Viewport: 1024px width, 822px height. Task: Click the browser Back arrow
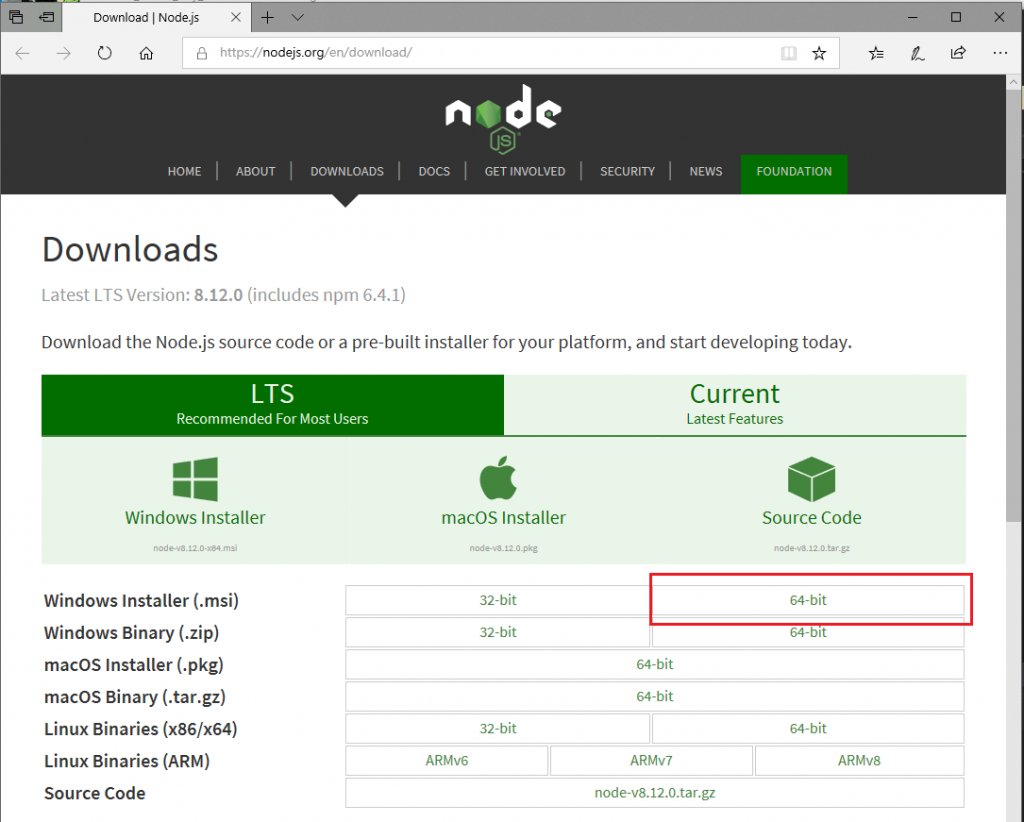(23, 53)
